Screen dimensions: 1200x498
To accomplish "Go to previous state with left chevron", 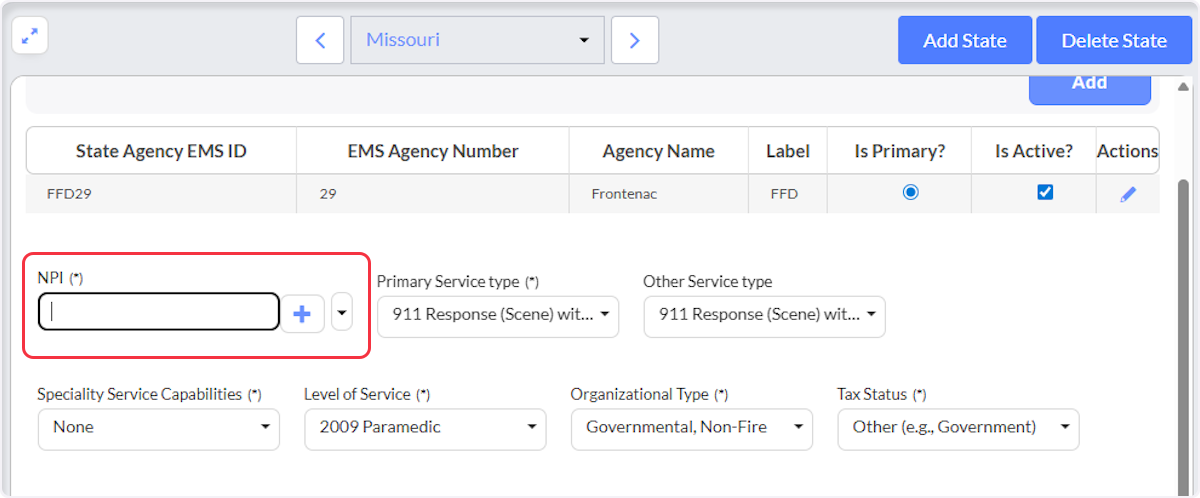I will 320,40.
